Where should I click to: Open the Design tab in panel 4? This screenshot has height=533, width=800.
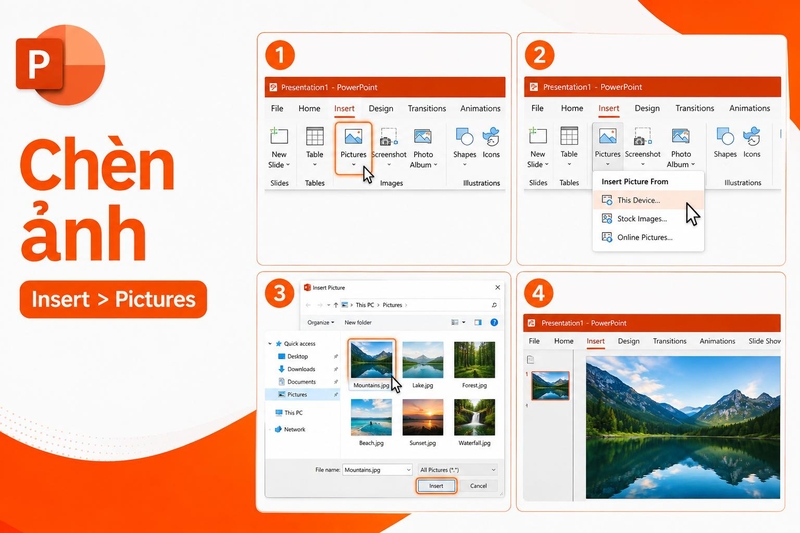coord(629,341)
